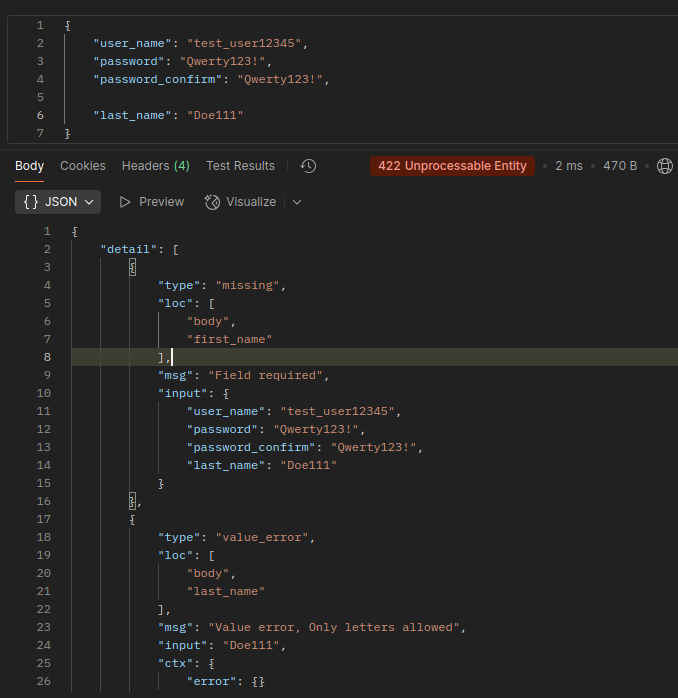This screenshot has height=698, width=678.
Task: Click "Field required" message text
Action: [x=265, y=375]
